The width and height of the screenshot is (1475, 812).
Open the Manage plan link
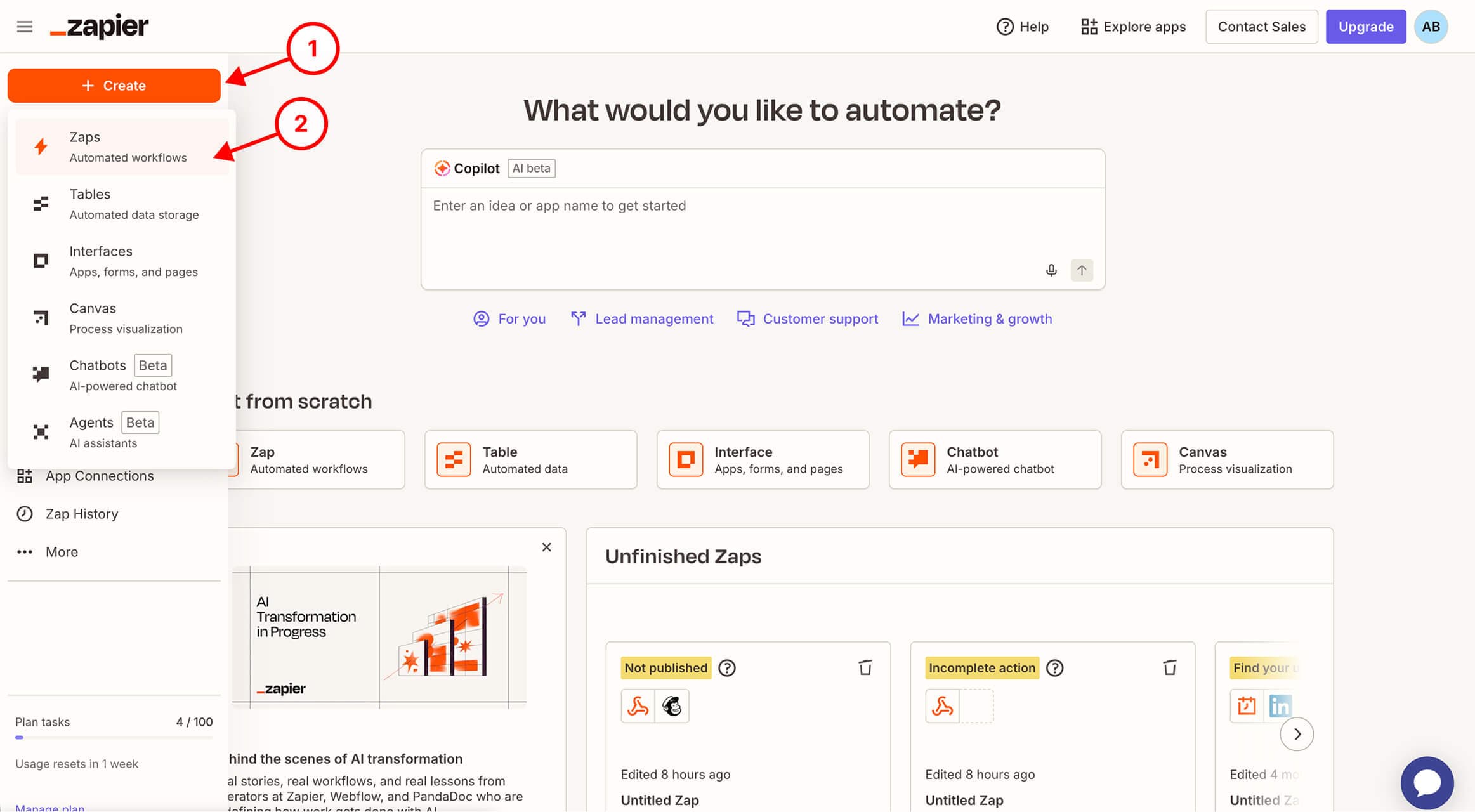pos(49,807)
